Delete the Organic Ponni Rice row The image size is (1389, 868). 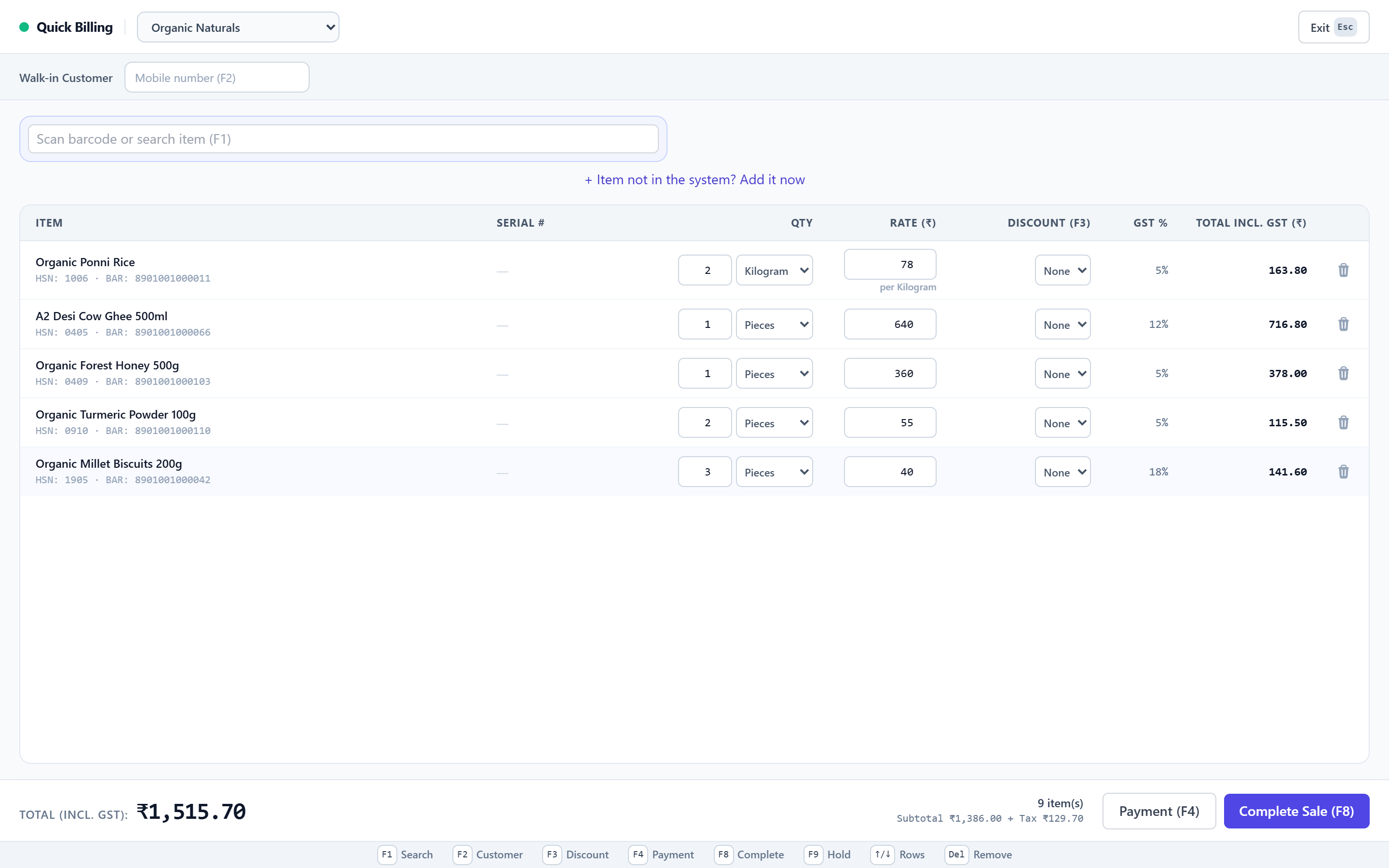[1343, 270]
